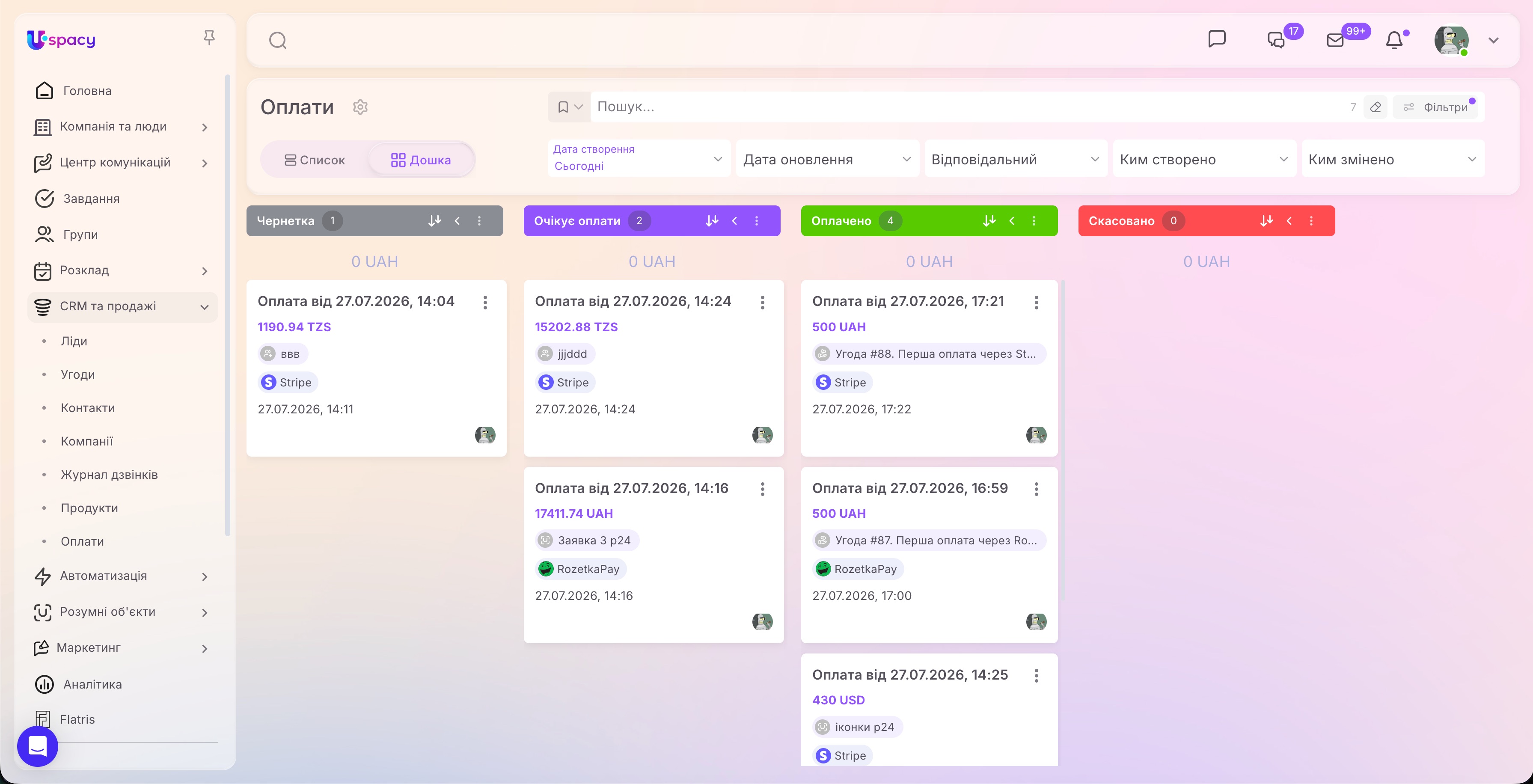Image resolution: width=1533 pixels, height=784 pixels.
Task: Open the mail inbox with 99+ badge
Action: click(1335, 40)
